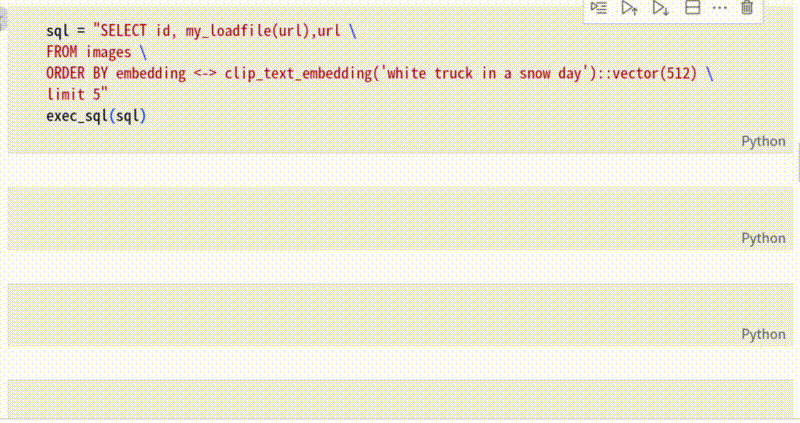Open Python language picker of third cell

pyautogui.click(x=763, y=334)
